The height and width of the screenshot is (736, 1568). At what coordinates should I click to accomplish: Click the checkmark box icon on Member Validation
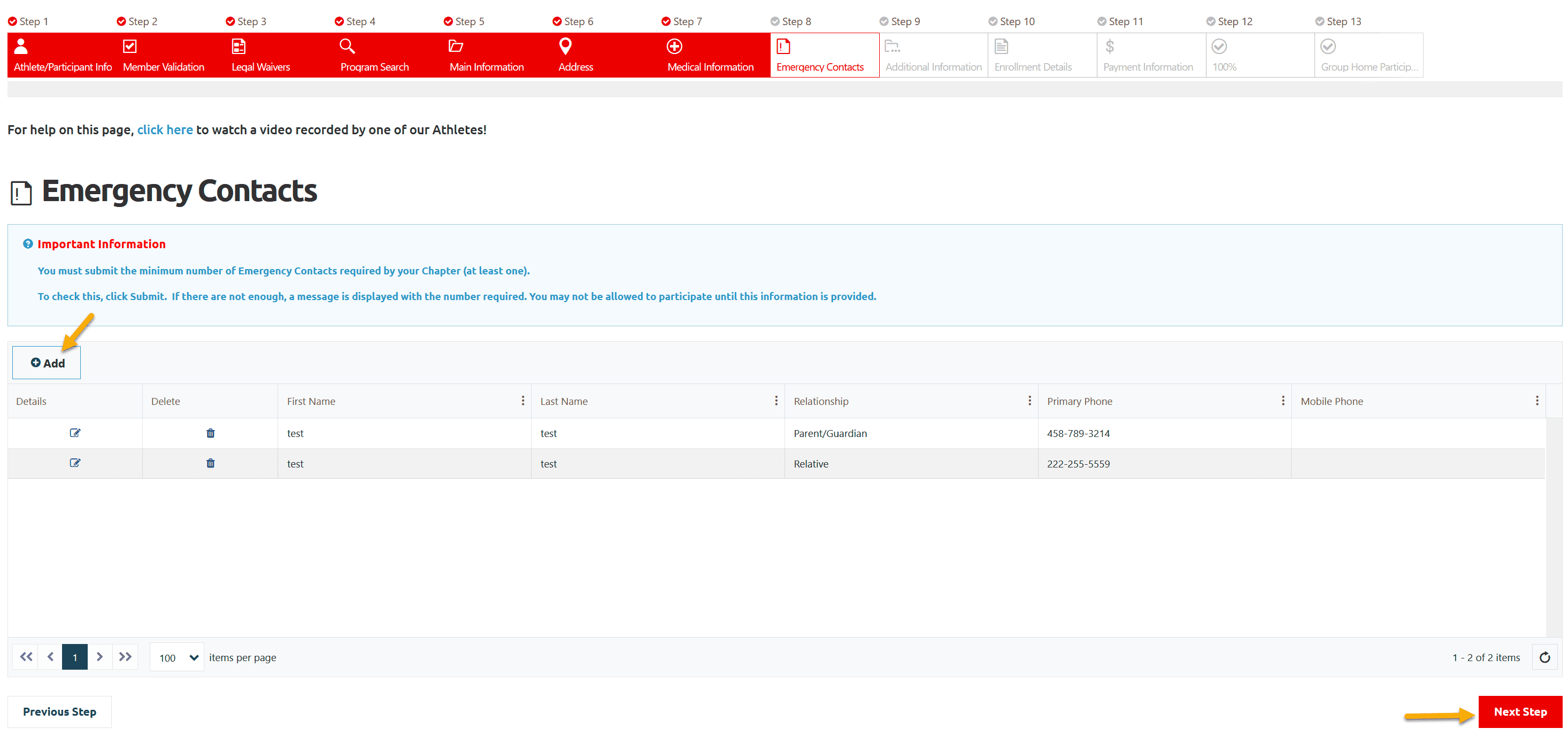[x=129, y=46]
